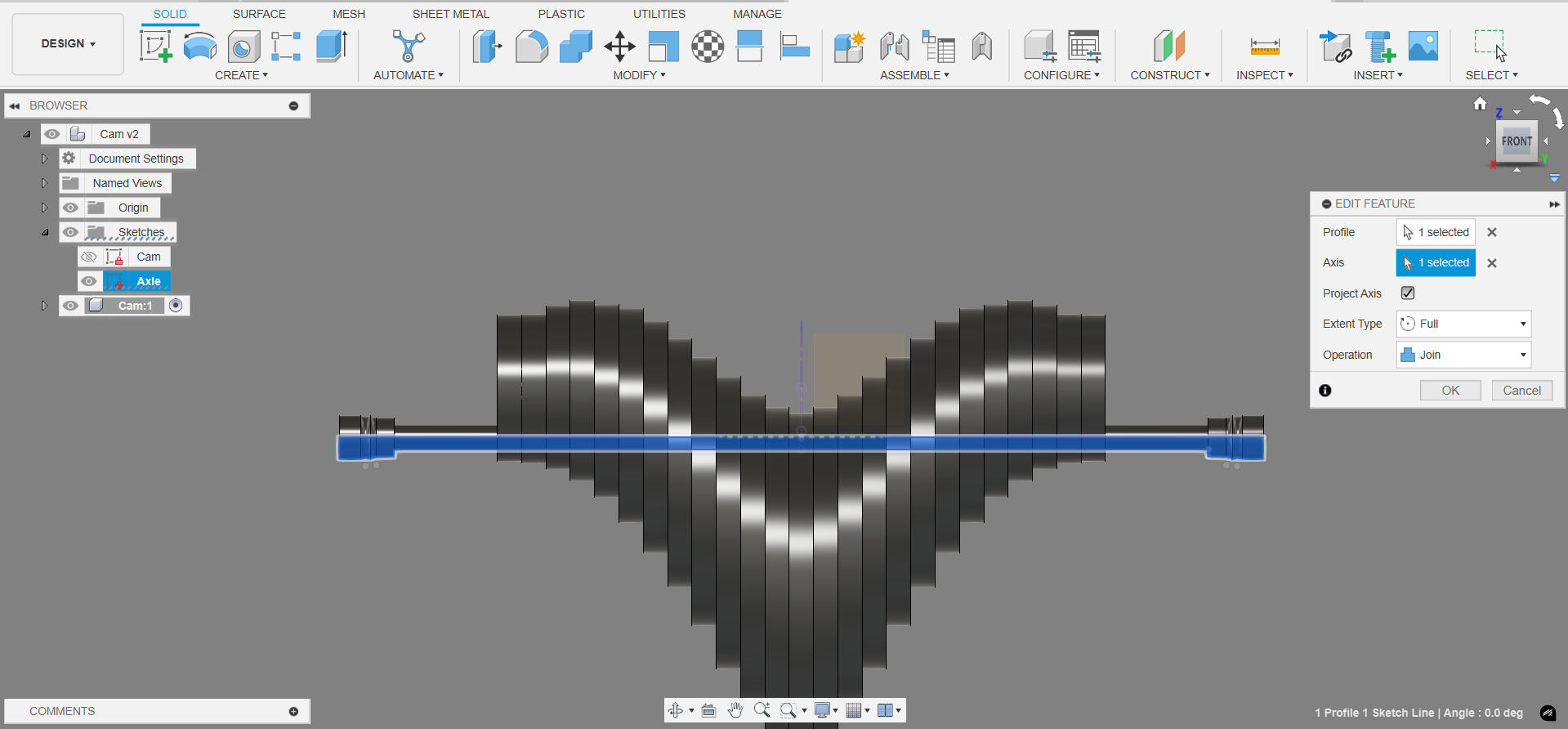
Task: Click the Create Sketch tool icon
Action: [x=156, y=47]
